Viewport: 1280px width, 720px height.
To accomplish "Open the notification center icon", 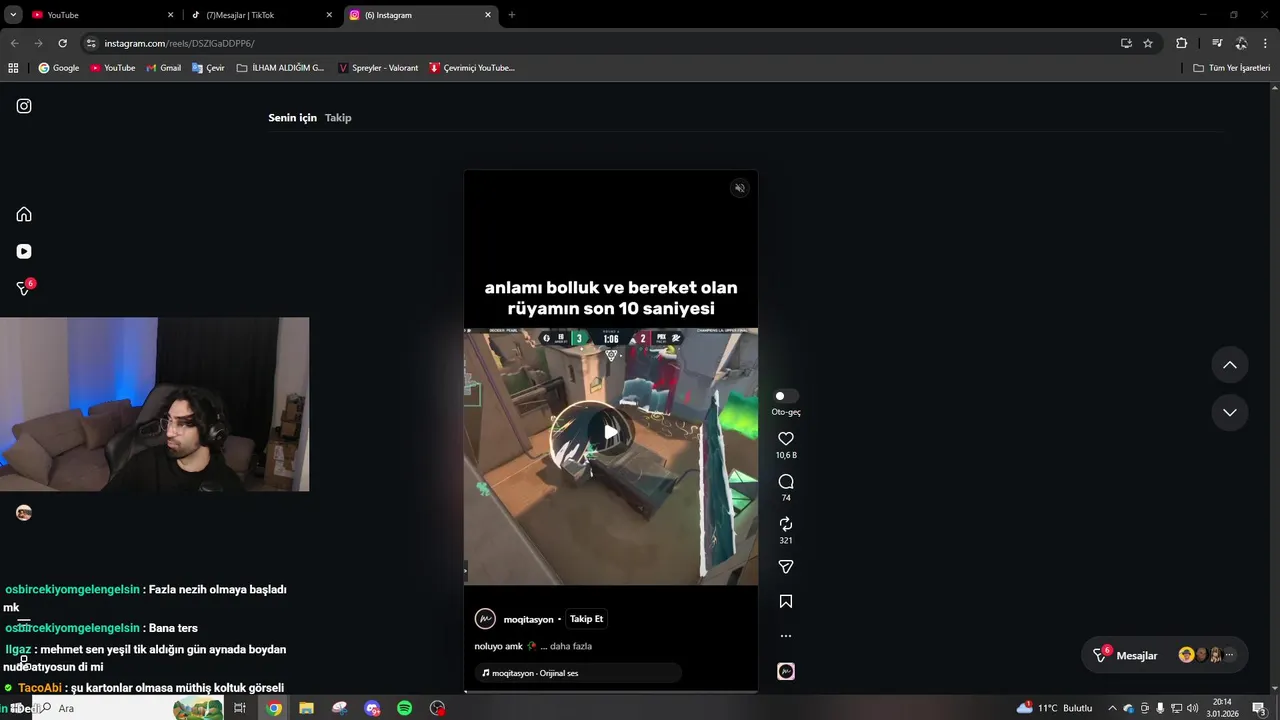I will click(x=1259, y=708).
